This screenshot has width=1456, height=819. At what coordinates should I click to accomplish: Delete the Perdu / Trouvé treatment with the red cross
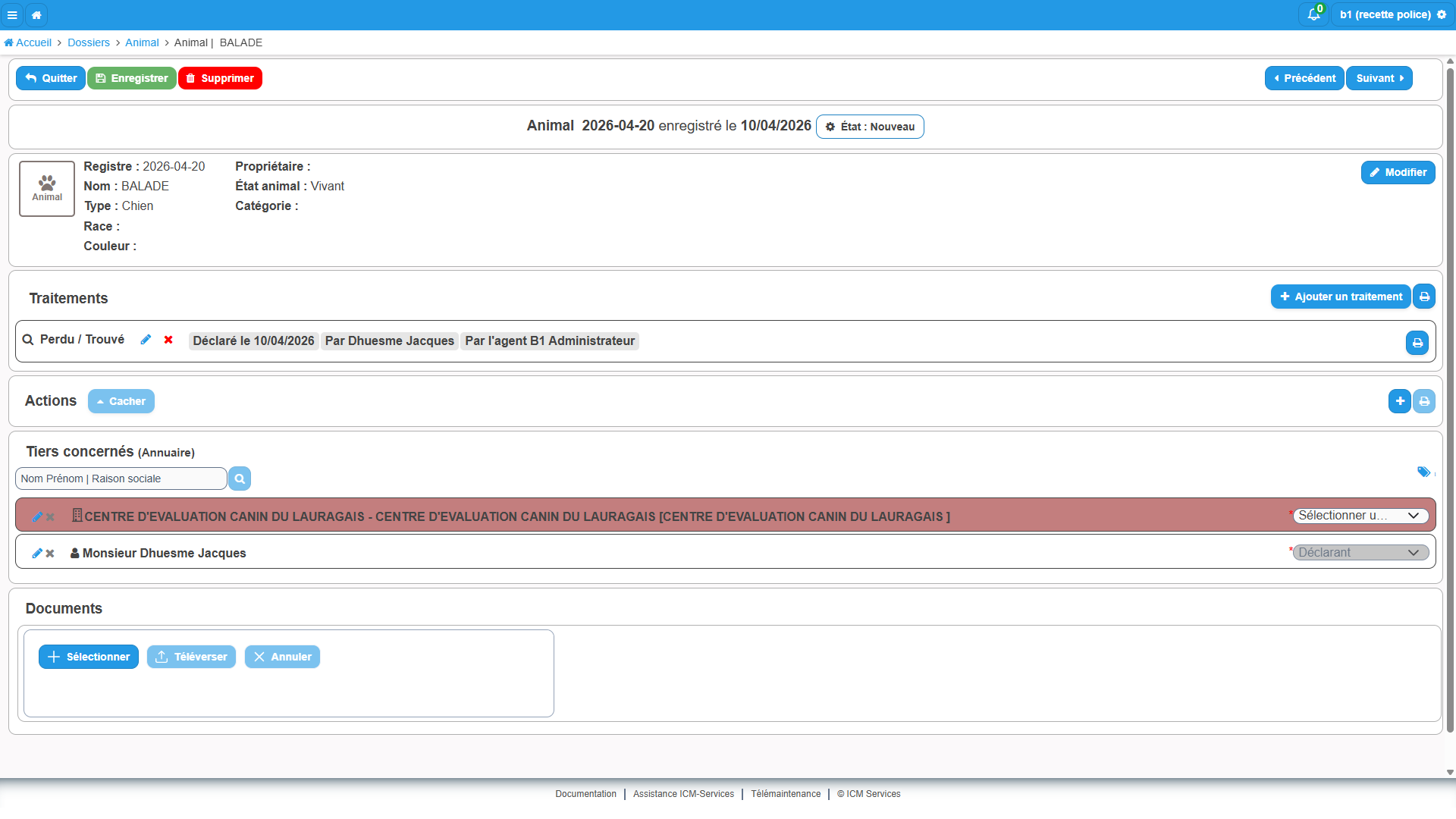coord(168,340)
